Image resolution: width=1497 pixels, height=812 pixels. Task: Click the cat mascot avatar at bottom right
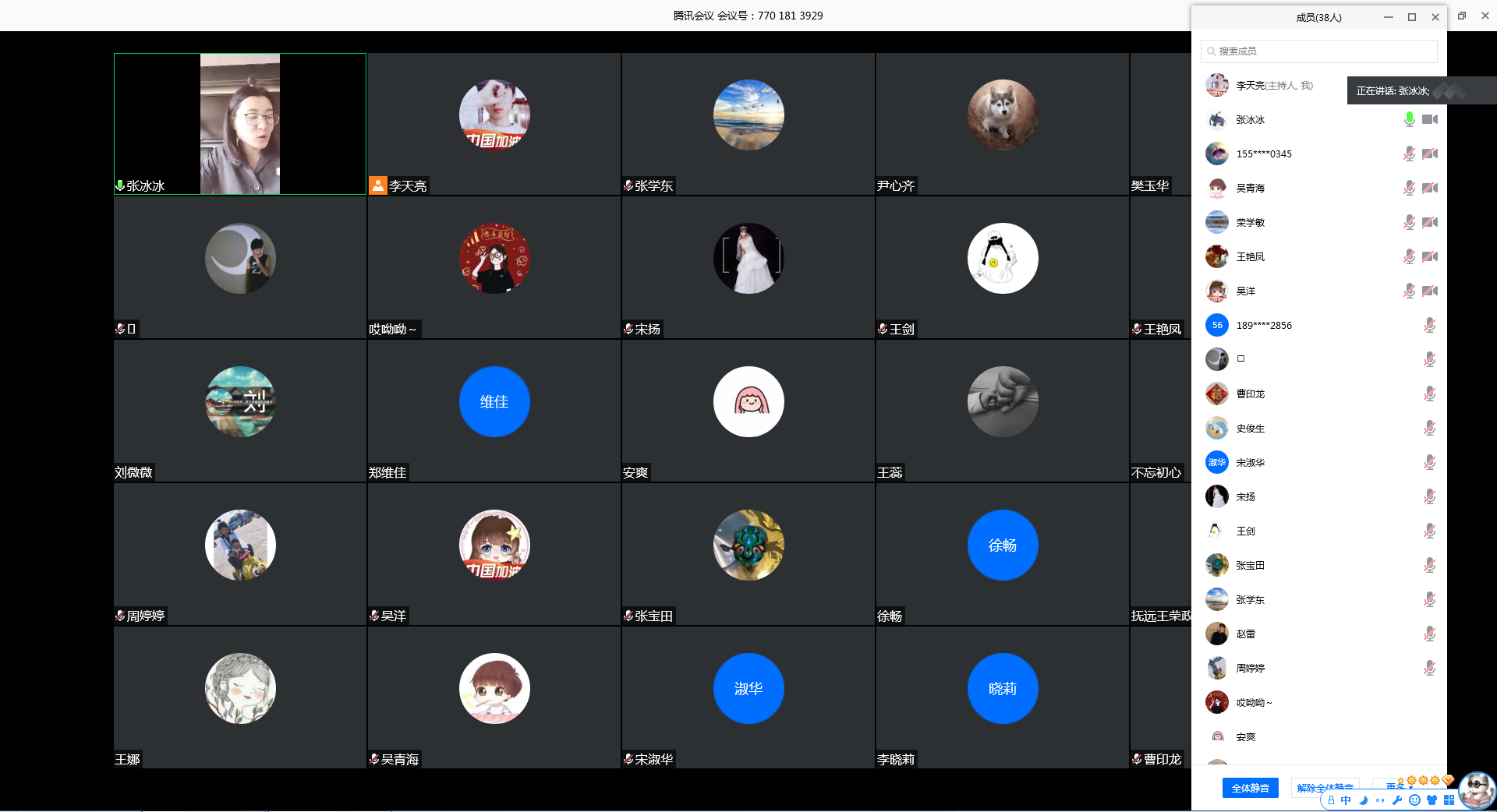[x=1477, y=790]
